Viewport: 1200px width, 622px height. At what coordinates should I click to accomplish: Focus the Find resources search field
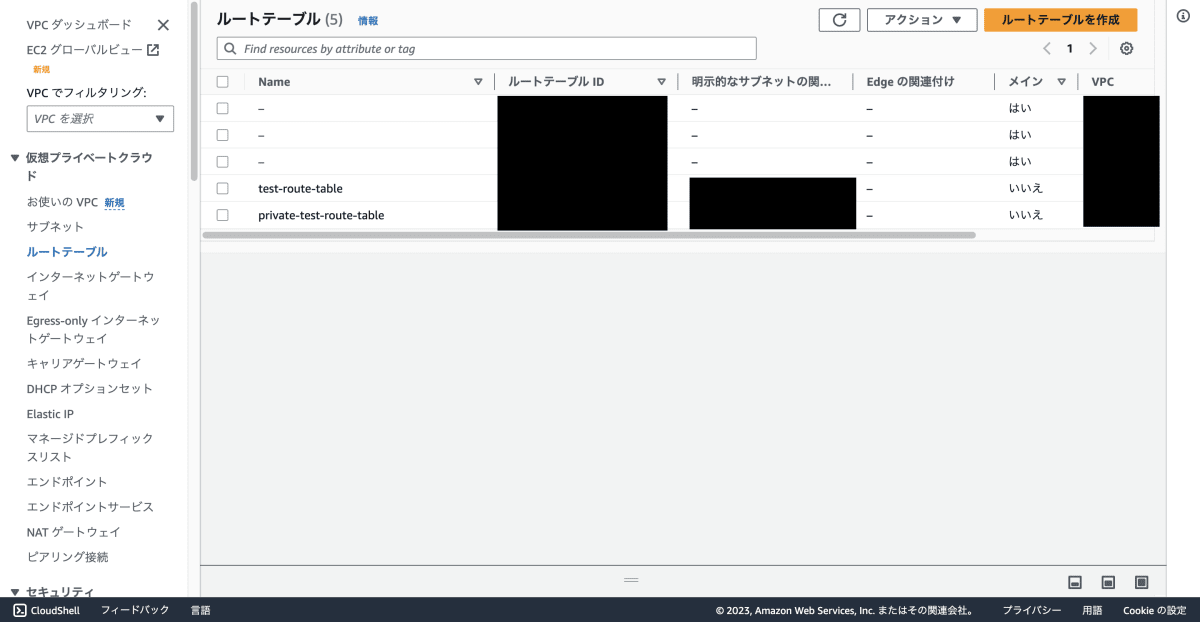pos(486,48)
